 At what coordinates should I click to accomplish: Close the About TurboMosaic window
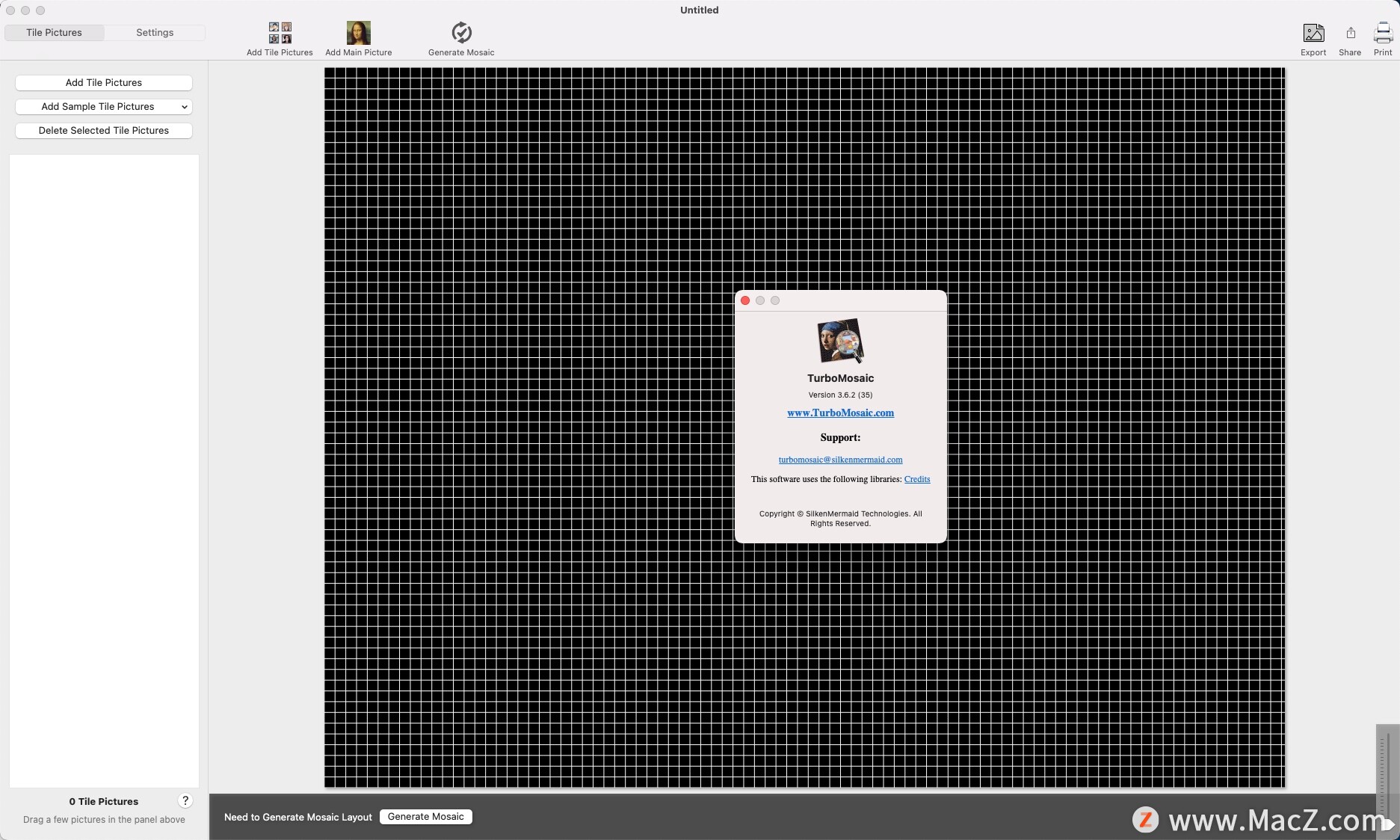(x=745, y=300)
